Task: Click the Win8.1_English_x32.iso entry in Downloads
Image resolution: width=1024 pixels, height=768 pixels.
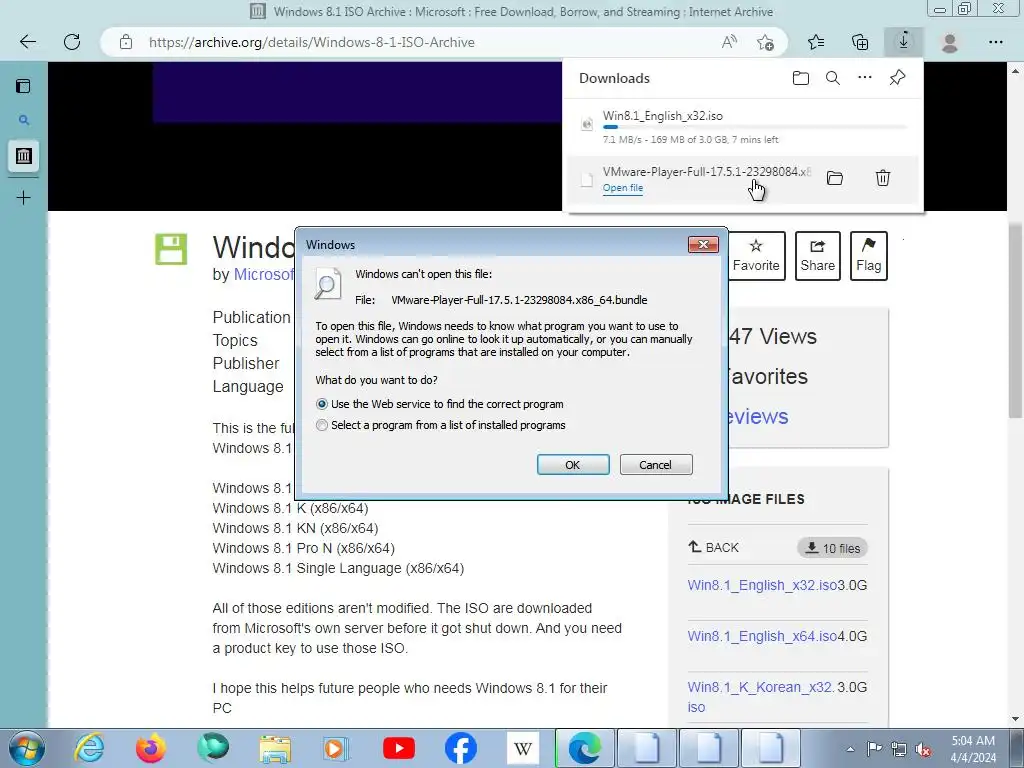Action: point(743,127)
